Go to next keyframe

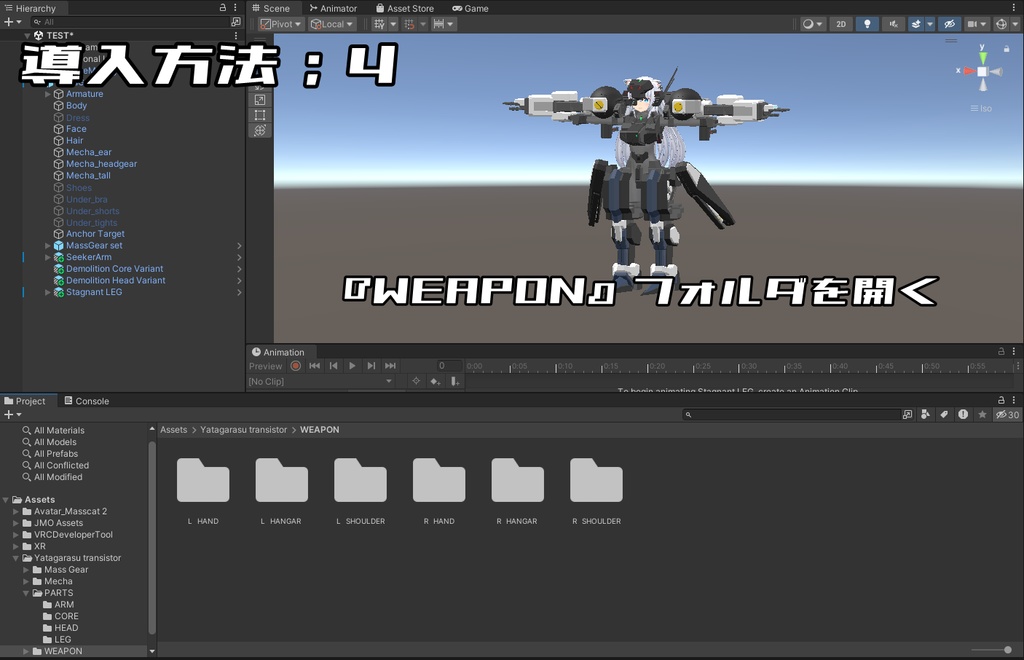pyautogui.click(x=371, y=366)
